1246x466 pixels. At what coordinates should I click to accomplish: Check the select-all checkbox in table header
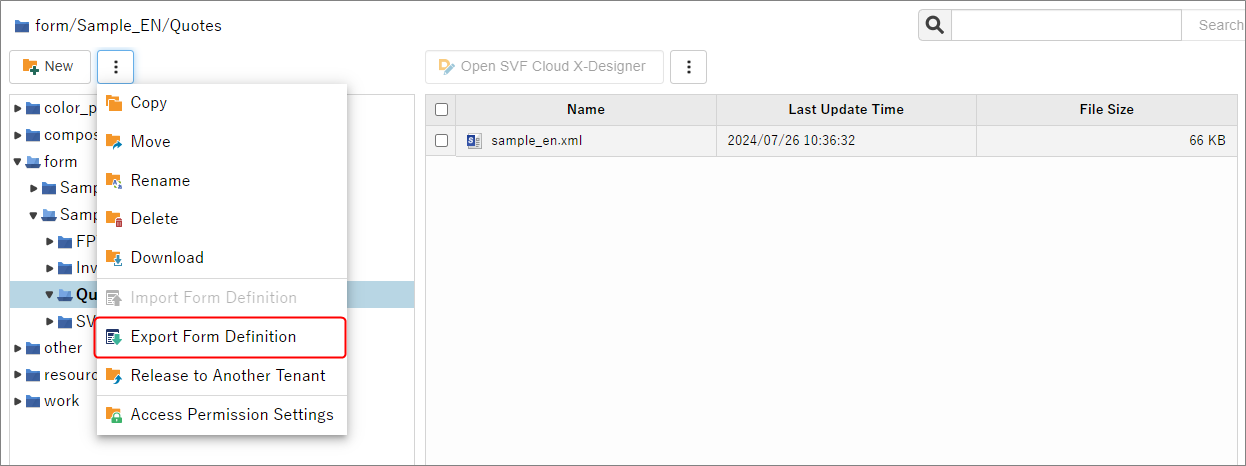pyautogui.click(x=441, y=110)
